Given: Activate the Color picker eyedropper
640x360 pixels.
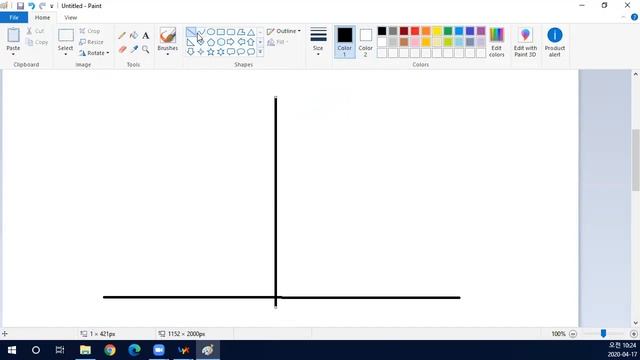Looking at the screenshot, I should pos(134,49).
